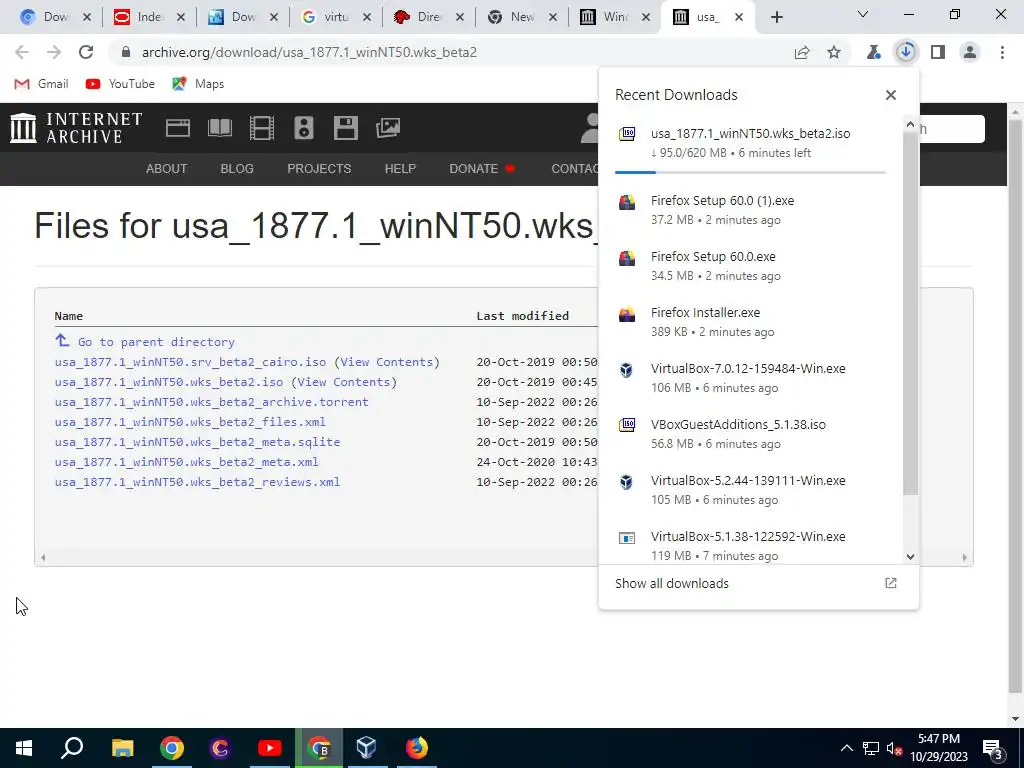The width and height of the screenshot is (1024, 768).
Task: Click the address bar URL field
Action: [451, 52]
